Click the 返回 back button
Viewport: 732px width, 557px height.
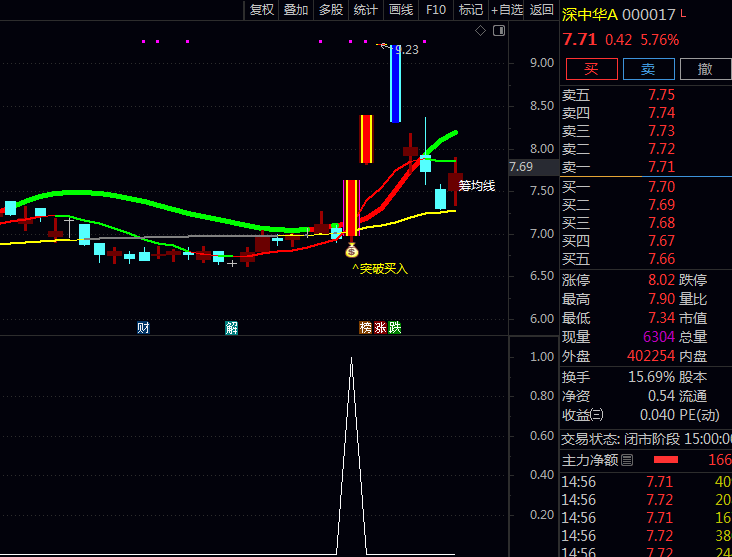click(542, 10)
